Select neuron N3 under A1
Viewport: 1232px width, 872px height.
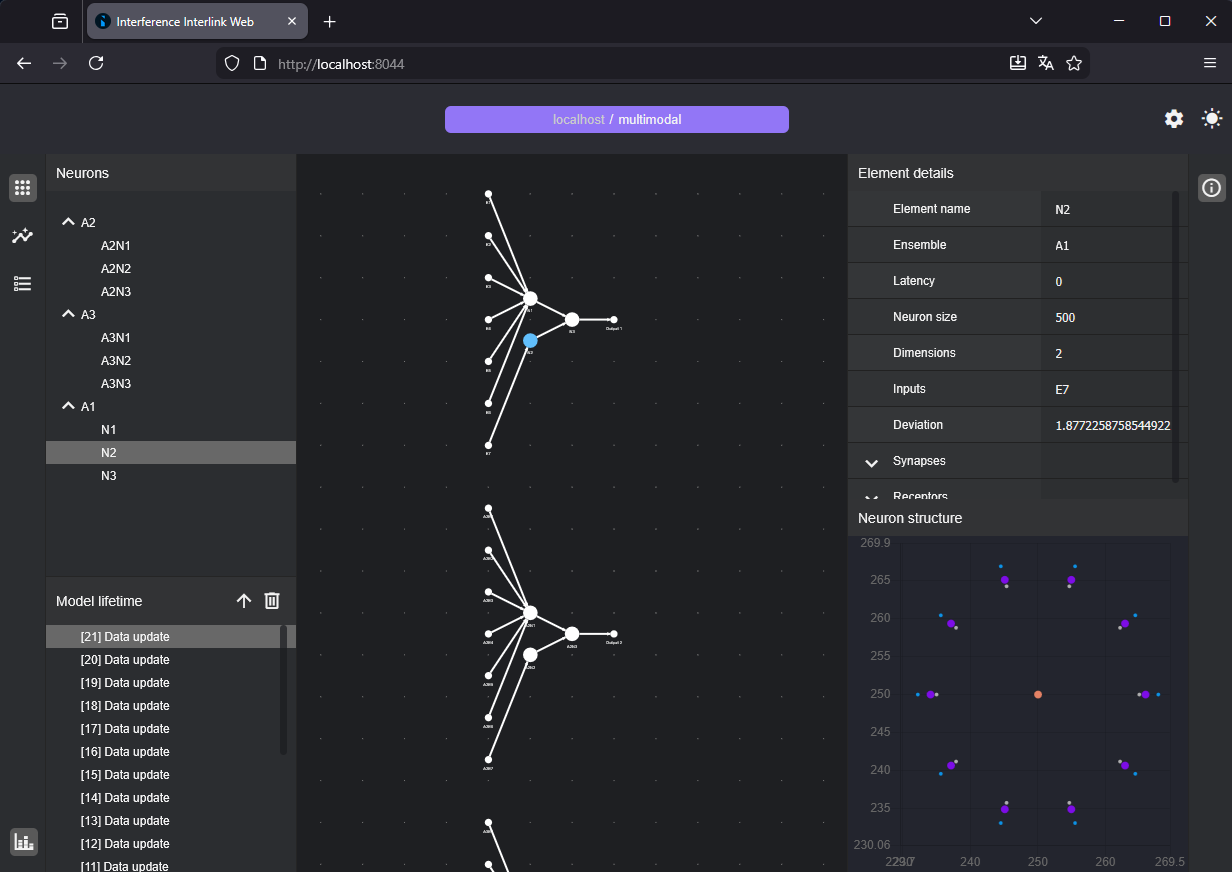tap(109, 475)
